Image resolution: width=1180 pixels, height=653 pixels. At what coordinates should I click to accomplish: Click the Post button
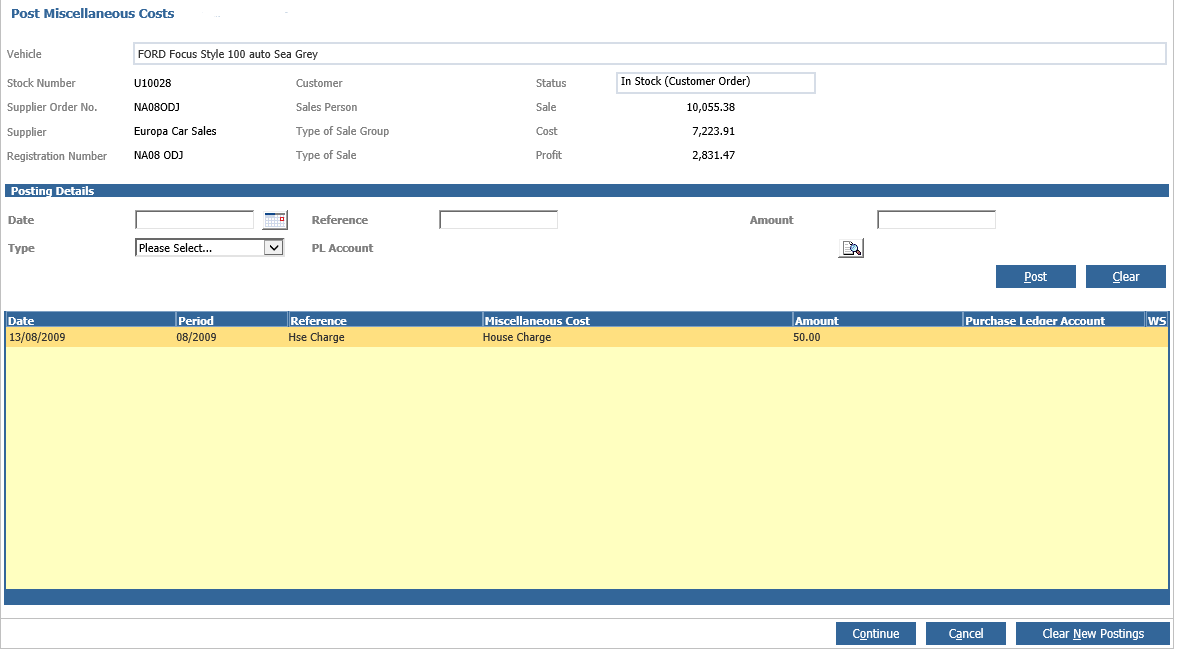[x=1036, y=276]
